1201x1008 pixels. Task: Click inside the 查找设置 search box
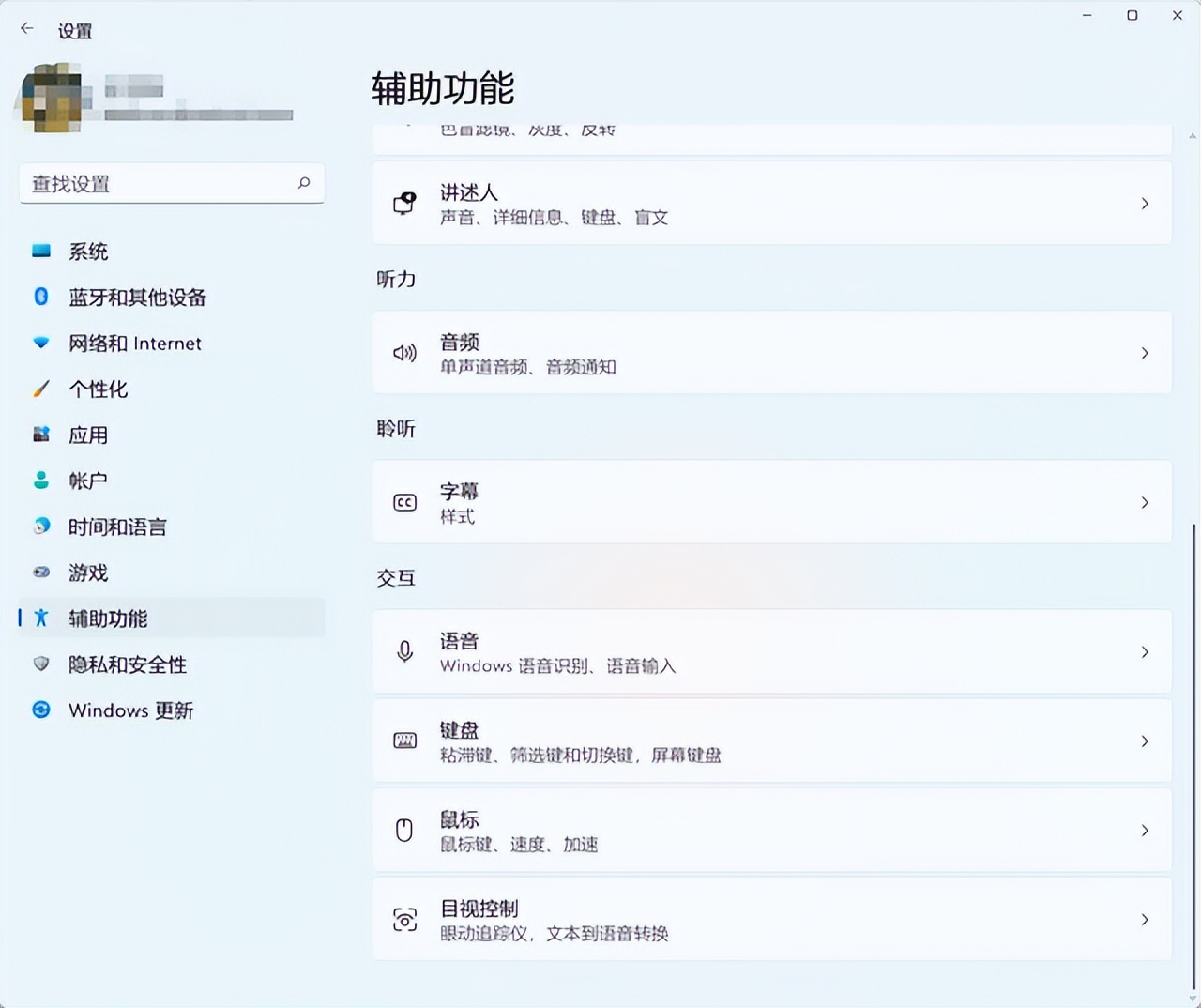pyautogui.click(x=172, y=184)
